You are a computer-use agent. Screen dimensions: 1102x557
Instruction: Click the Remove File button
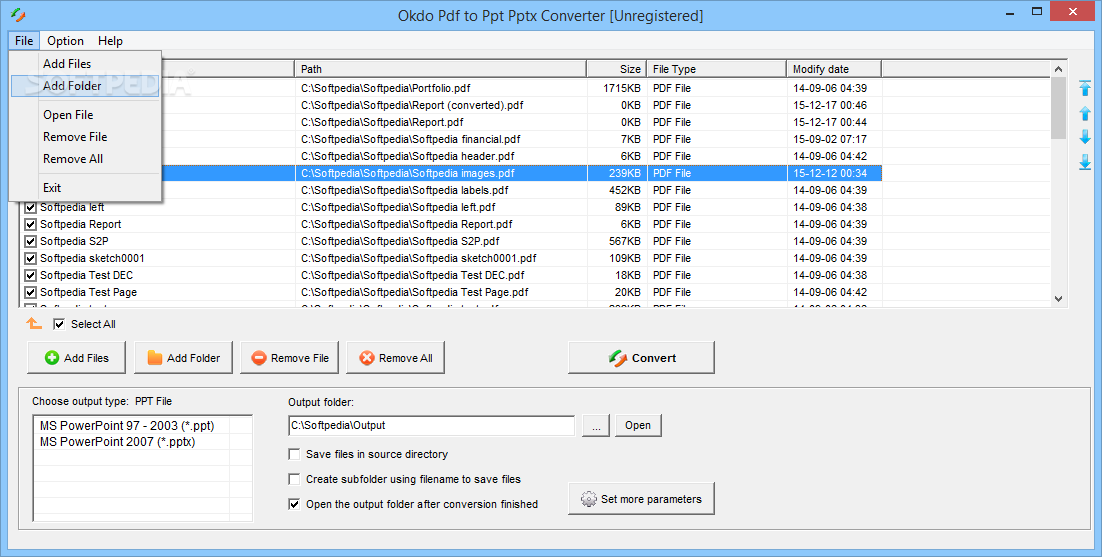290,358
